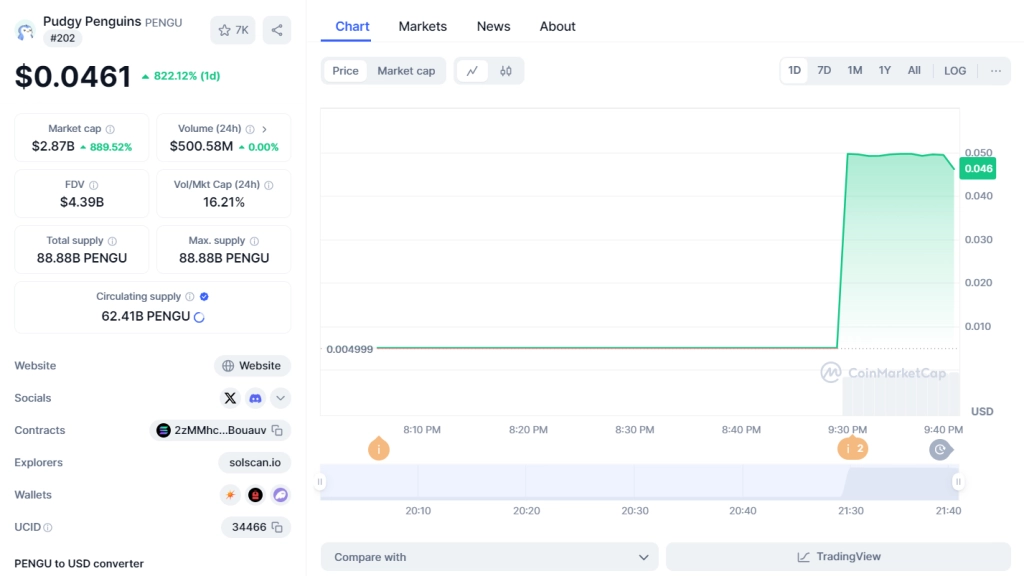1024x576 pixels.
Task: Show Max. supply info icon
Action: [254, 241]
